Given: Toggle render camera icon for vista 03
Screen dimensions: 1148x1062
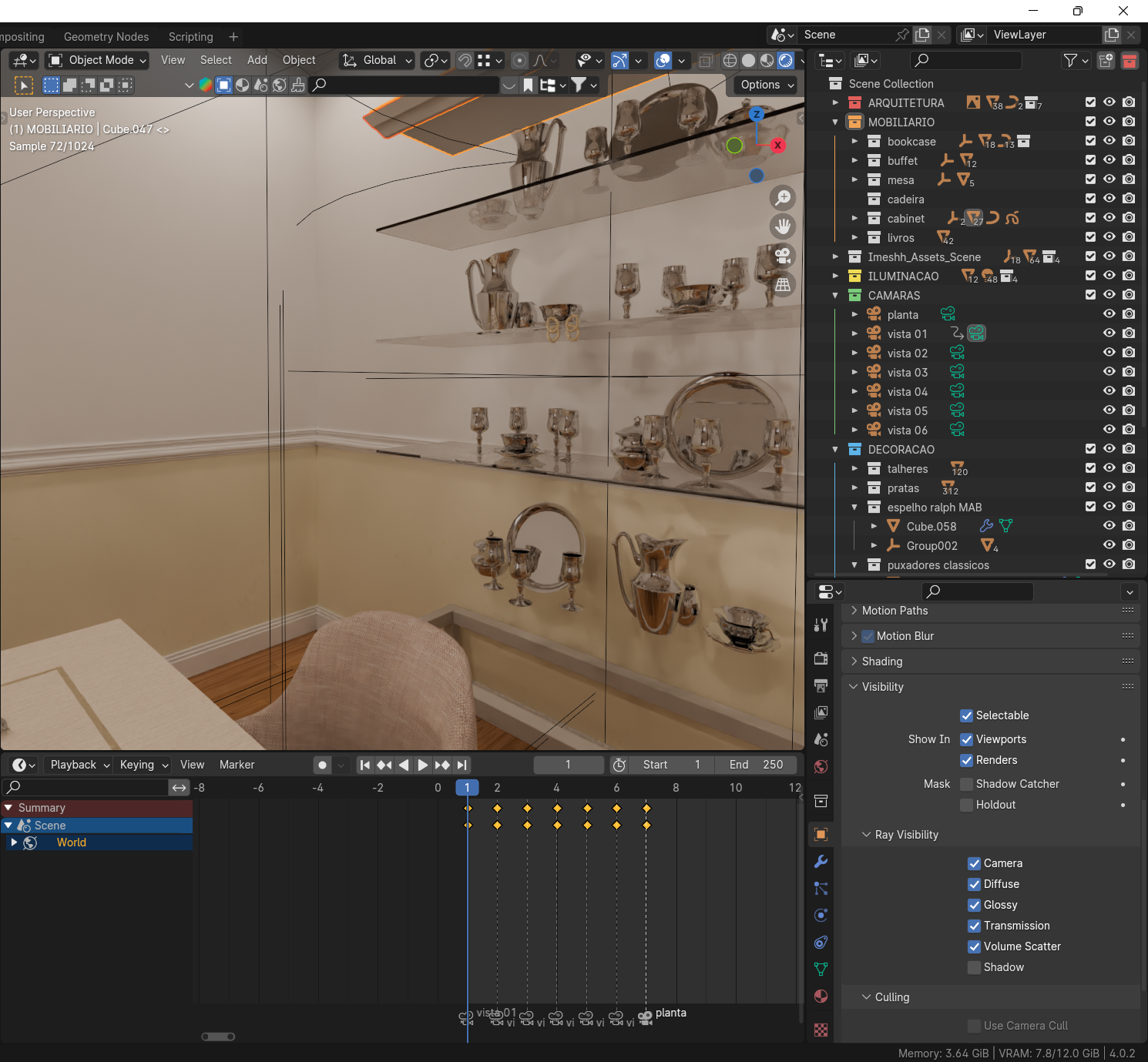Looking at the screenshot, I should [x=1129, y=372].
